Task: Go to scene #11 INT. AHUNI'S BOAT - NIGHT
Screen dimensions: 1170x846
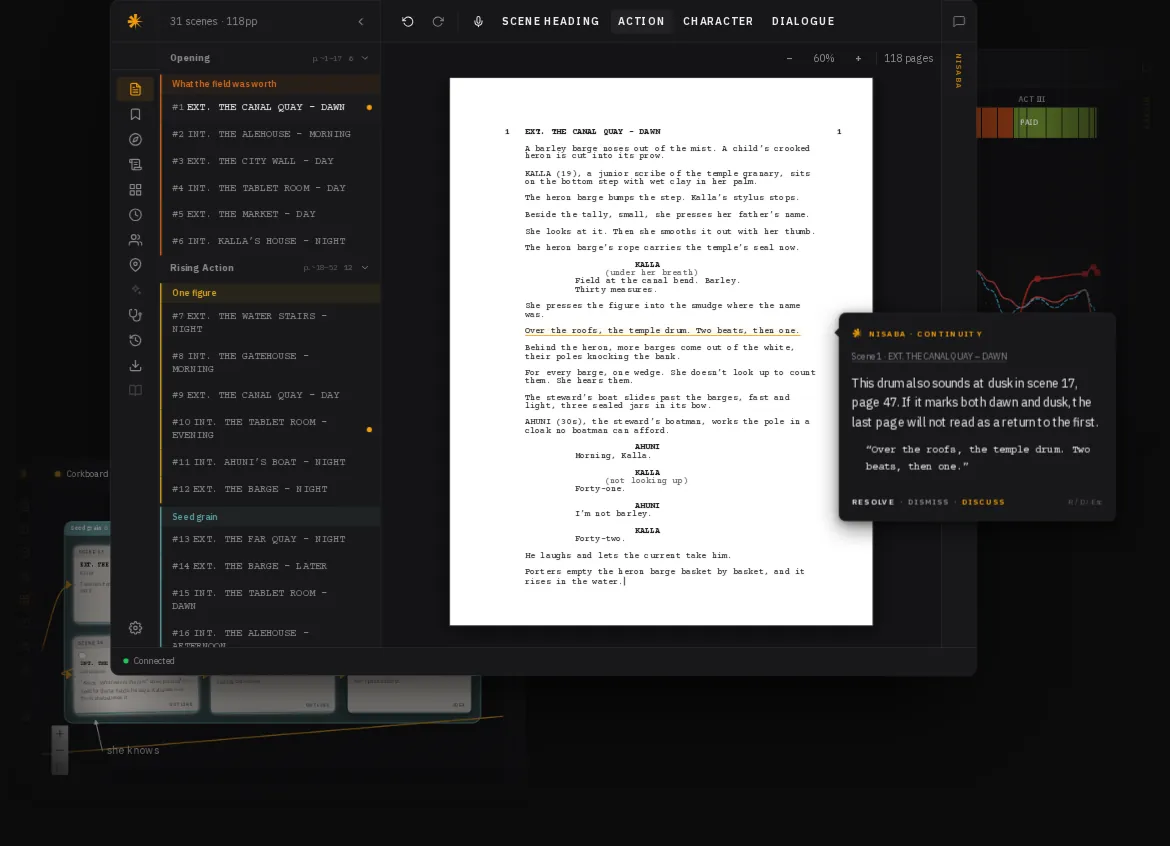Action: (x=270, y=463)
